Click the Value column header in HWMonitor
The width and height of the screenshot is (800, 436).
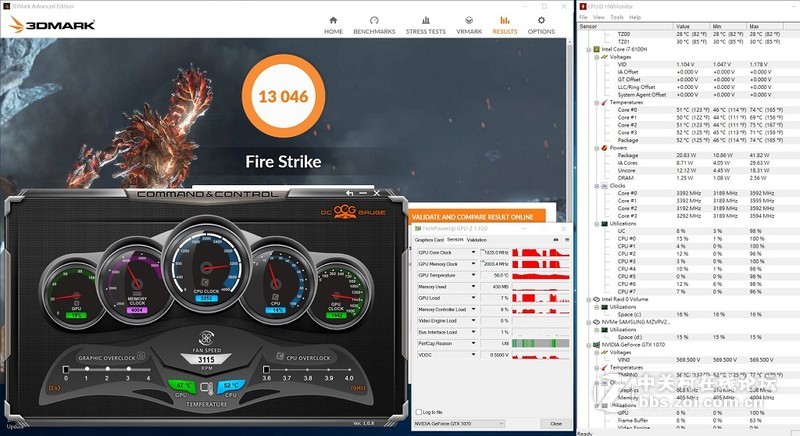(x=691, y=26)
